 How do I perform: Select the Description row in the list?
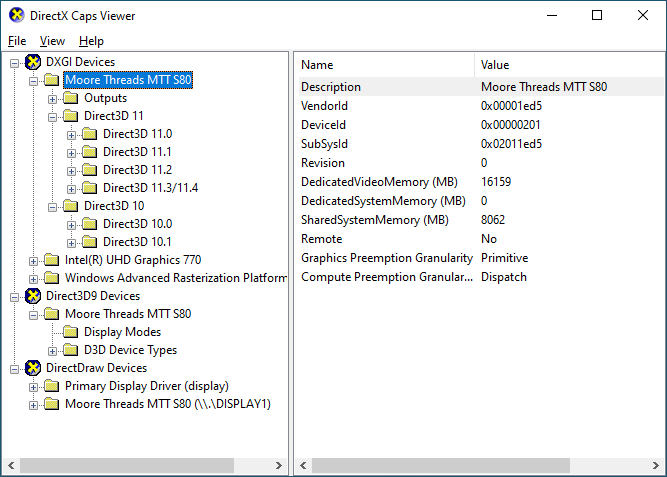(481, 87)
